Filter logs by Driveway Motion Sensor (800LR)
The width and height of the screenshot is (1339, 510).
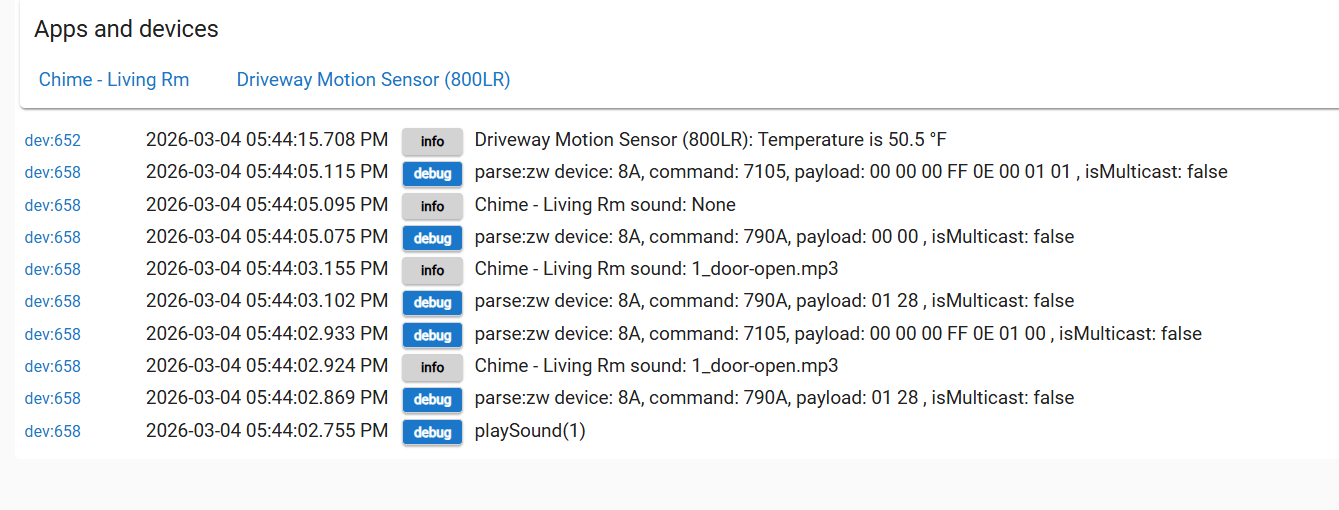point(373,80)
